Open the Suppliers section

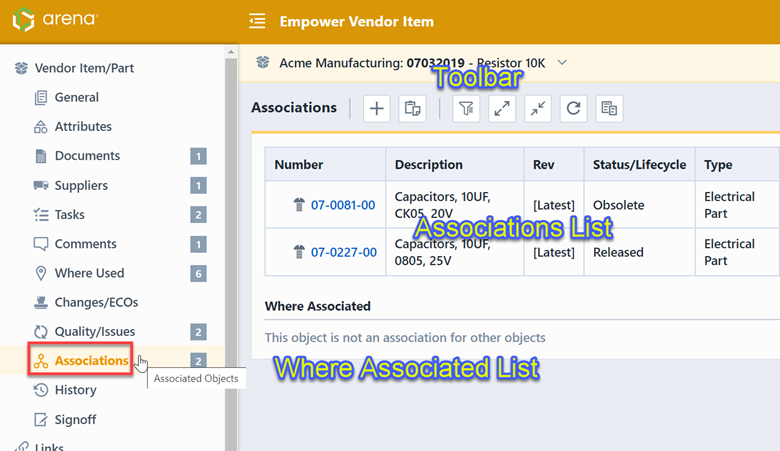click(81, 185)
